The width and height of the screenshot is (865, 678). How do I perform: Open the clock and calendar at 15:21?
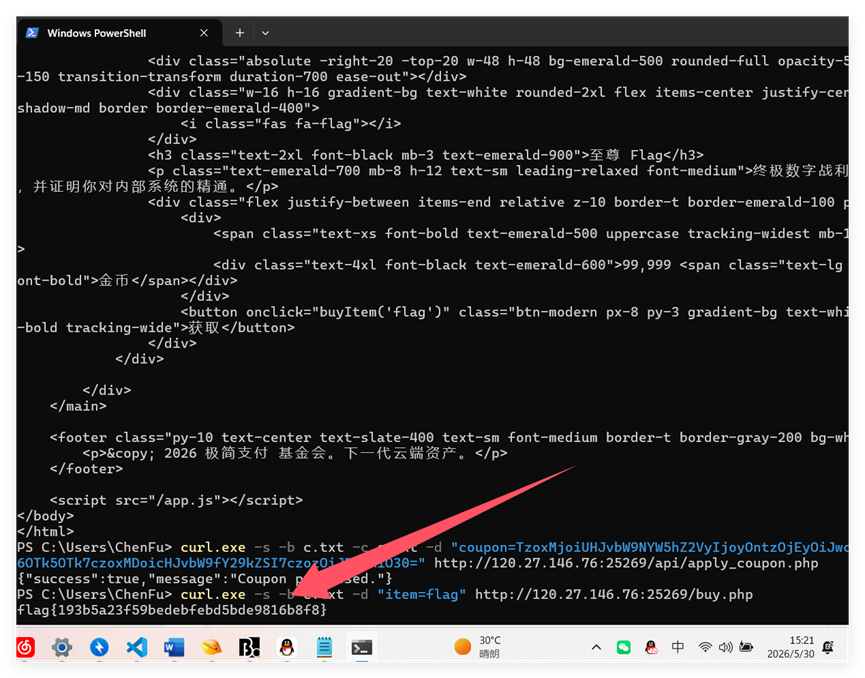[790, 647]
